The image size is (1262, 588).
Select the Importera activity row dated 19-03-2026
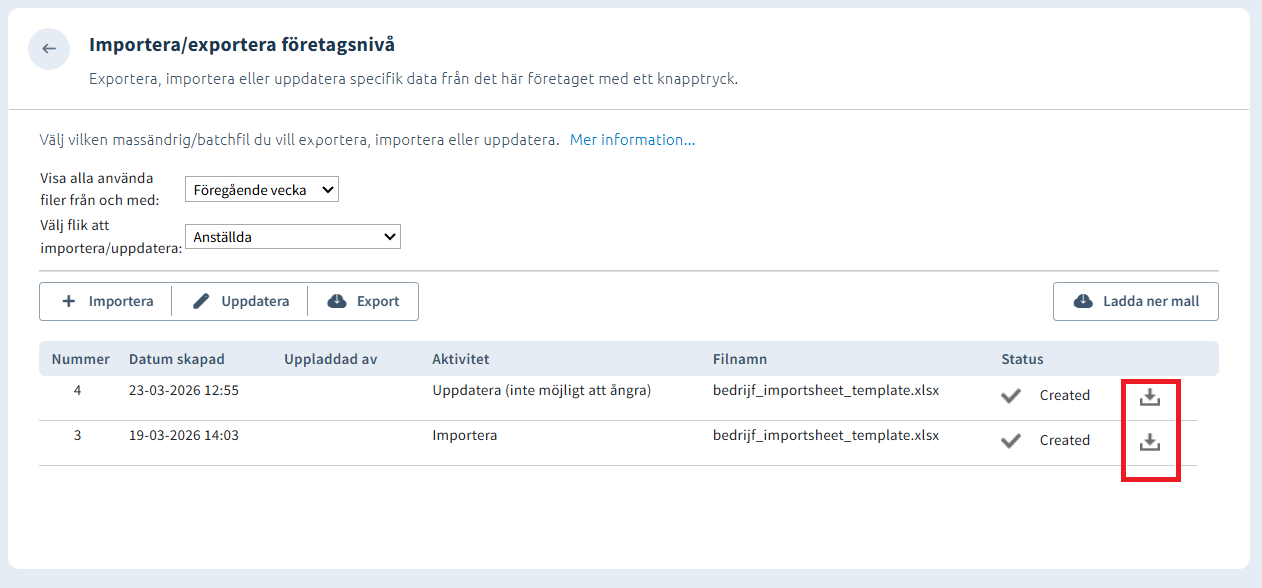click(x=465, y=436)
